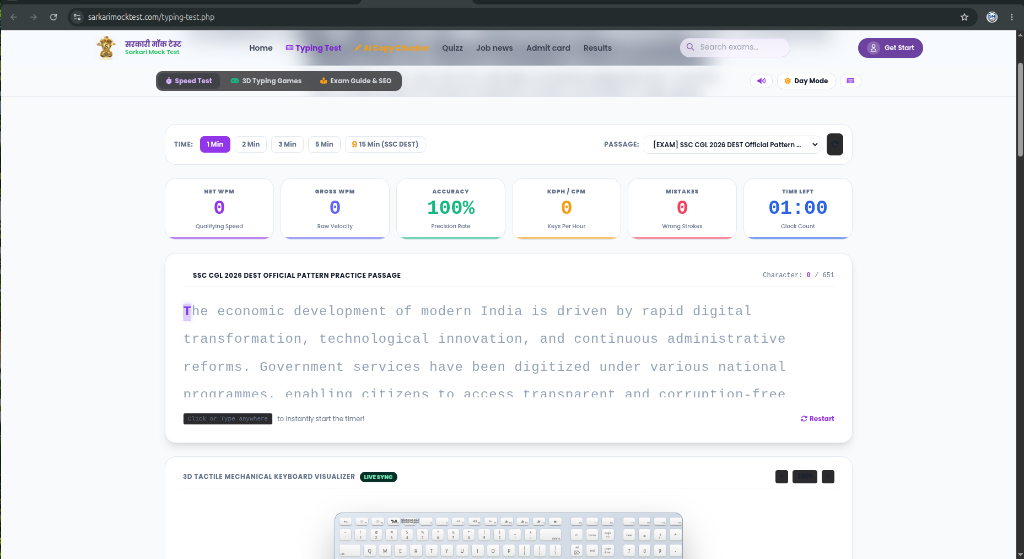Click the 3D keyboard visualizer image

click(509, 535)
